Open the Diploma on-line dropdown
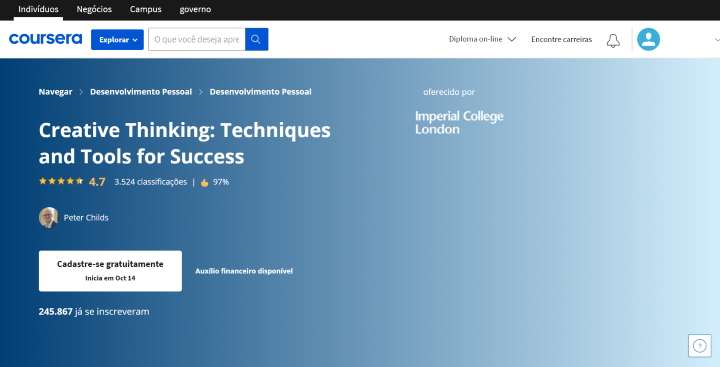Viewport: 720px width, 367px height. point(482,40)
